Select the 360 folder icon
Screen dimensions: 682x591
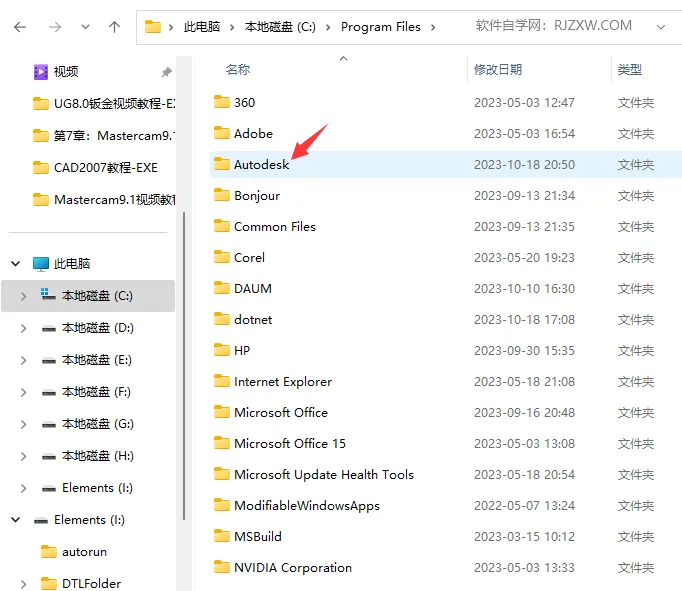[x=221, y=102]
